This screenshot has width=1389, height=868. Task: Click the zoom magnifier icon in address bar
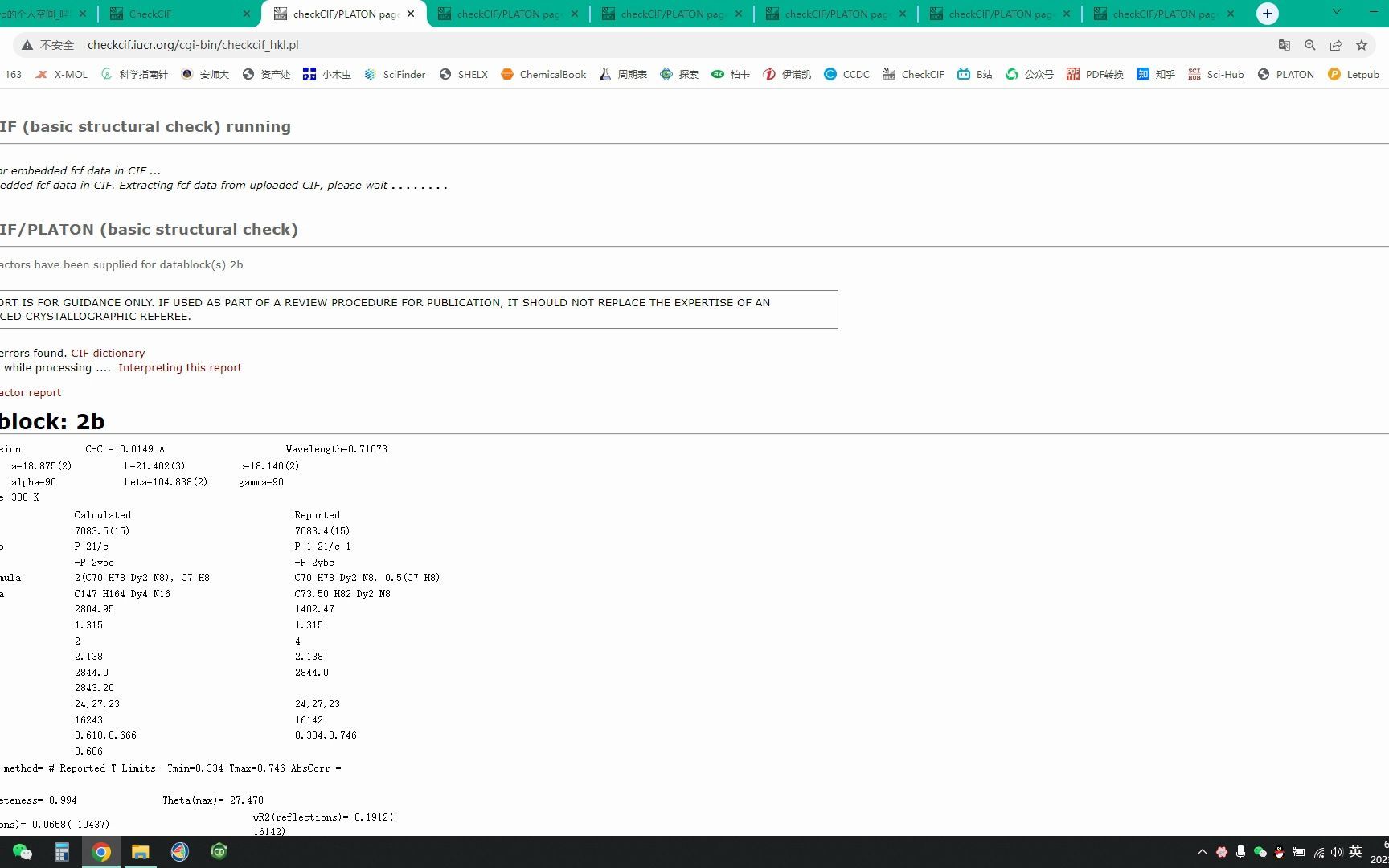(x=1310, y=45)
